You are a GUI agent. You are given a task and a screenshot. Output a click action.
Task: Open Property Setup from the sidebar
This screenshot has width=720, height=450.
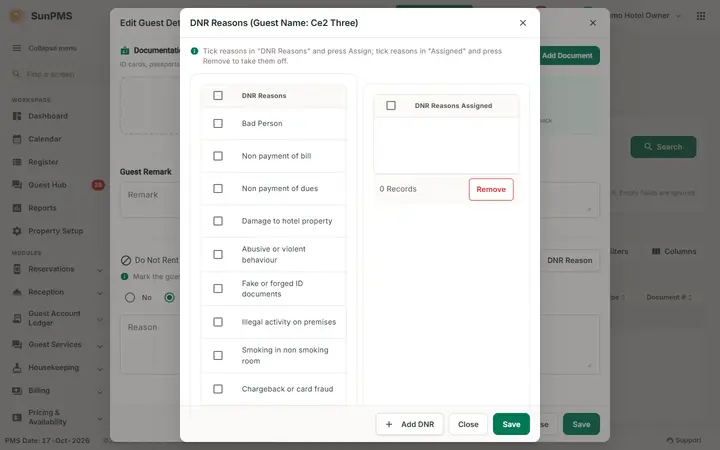click(56, 231)
